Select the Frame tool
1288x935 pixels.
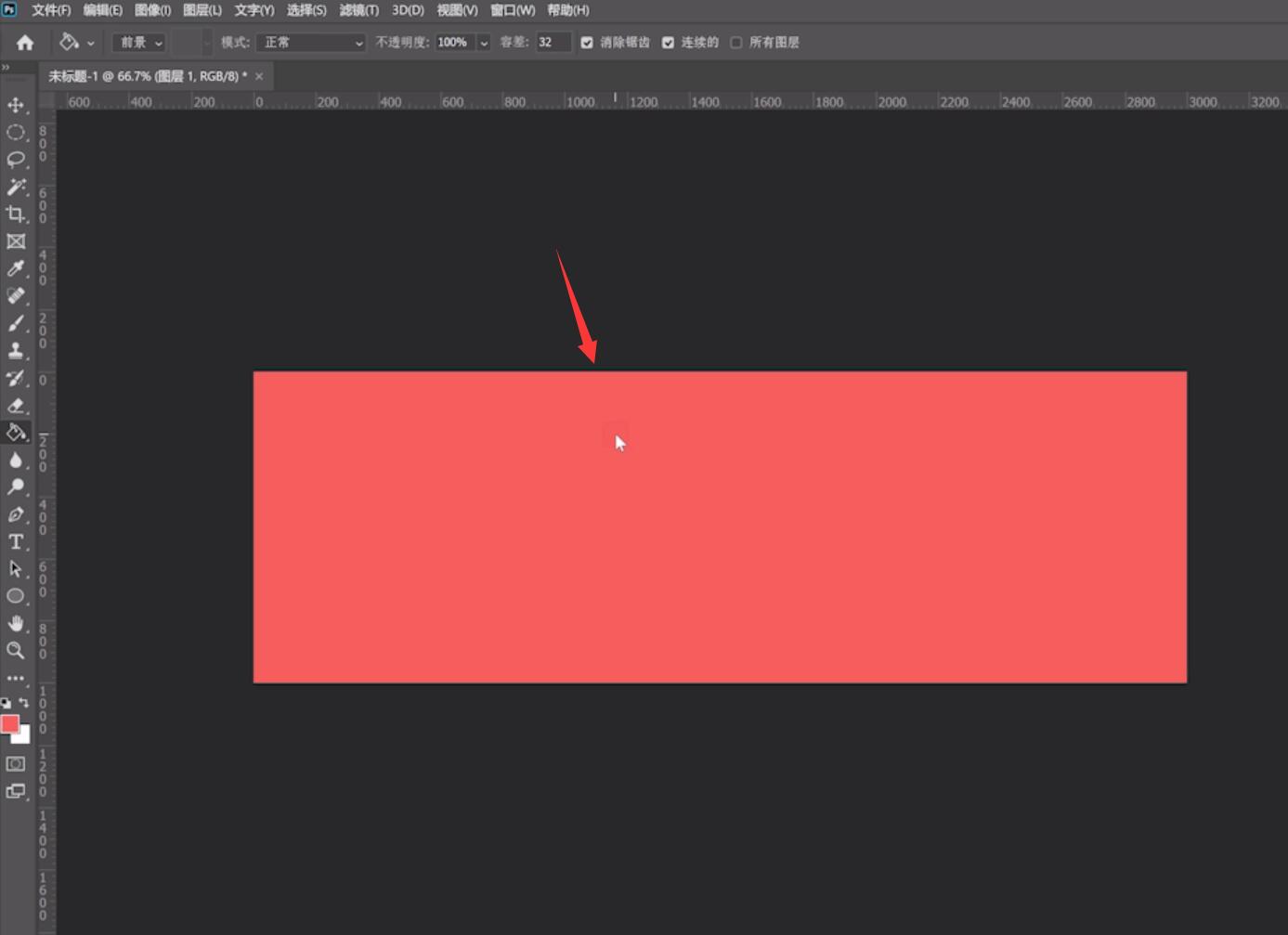[x=16, y=241]
